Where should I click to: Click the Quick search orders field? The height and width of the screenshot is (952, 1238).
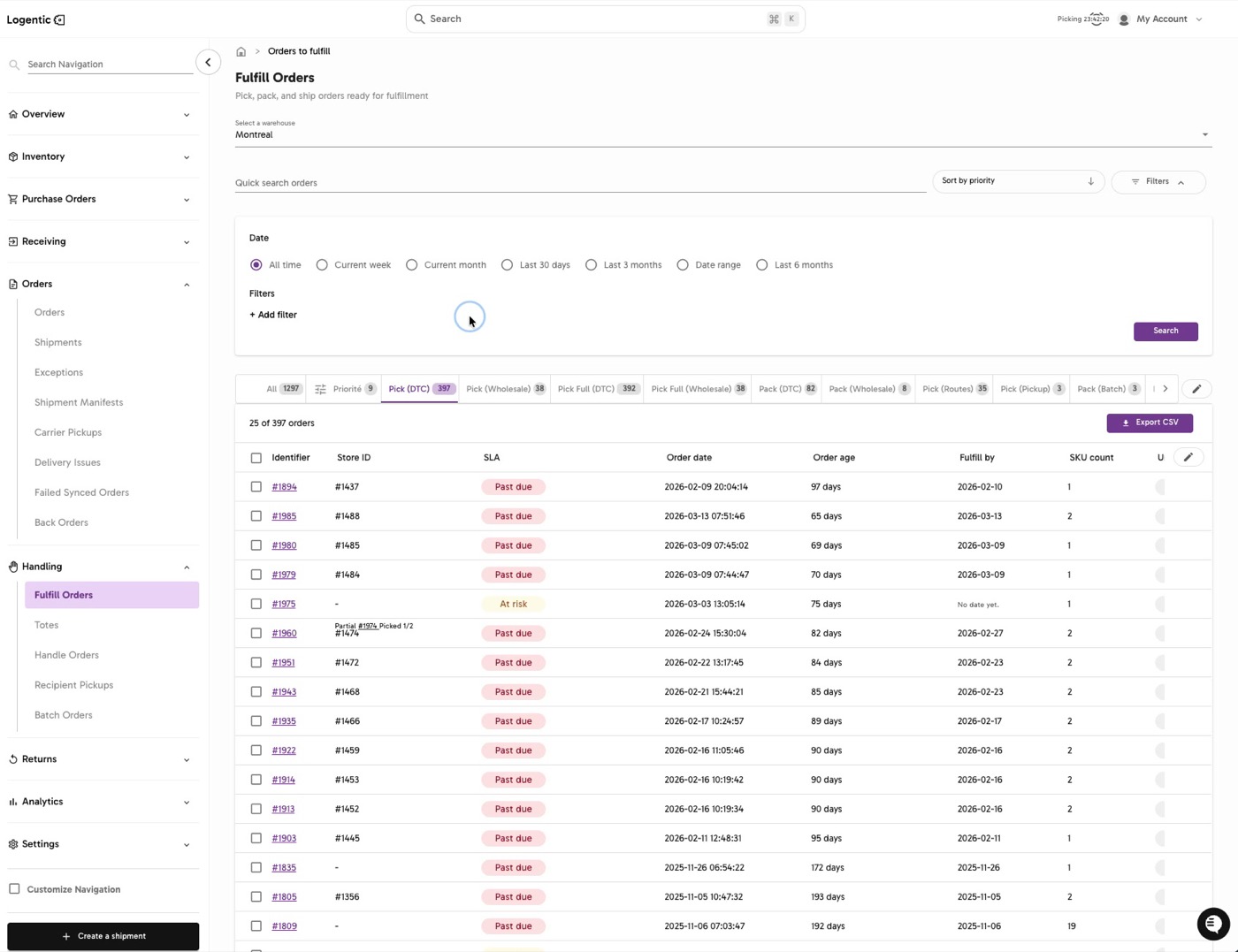[x=580, y=183]
